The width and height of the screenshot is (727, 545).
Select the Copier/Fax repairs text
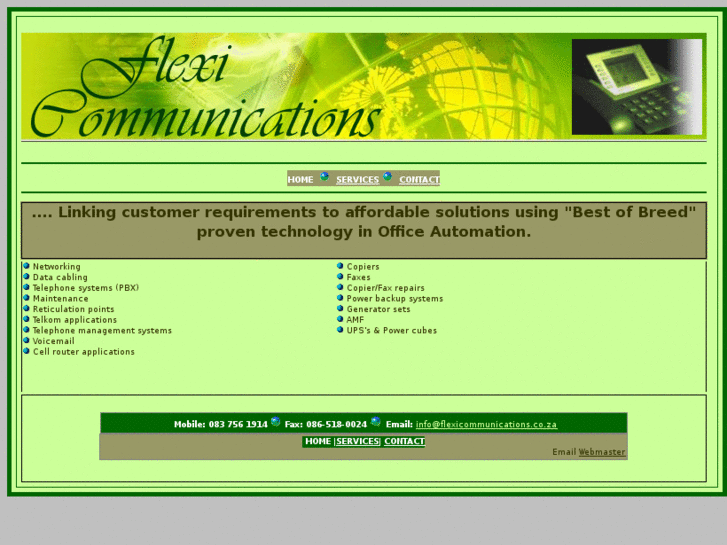pyautogui.click(x=385, y=288)
